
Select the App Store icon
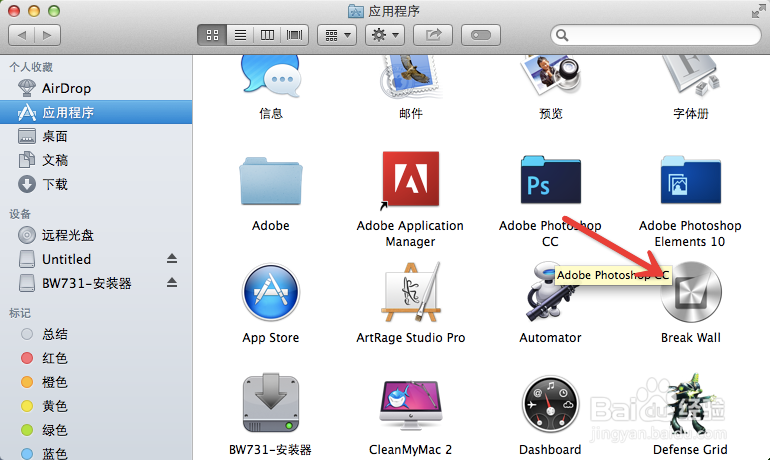(271, 292)
